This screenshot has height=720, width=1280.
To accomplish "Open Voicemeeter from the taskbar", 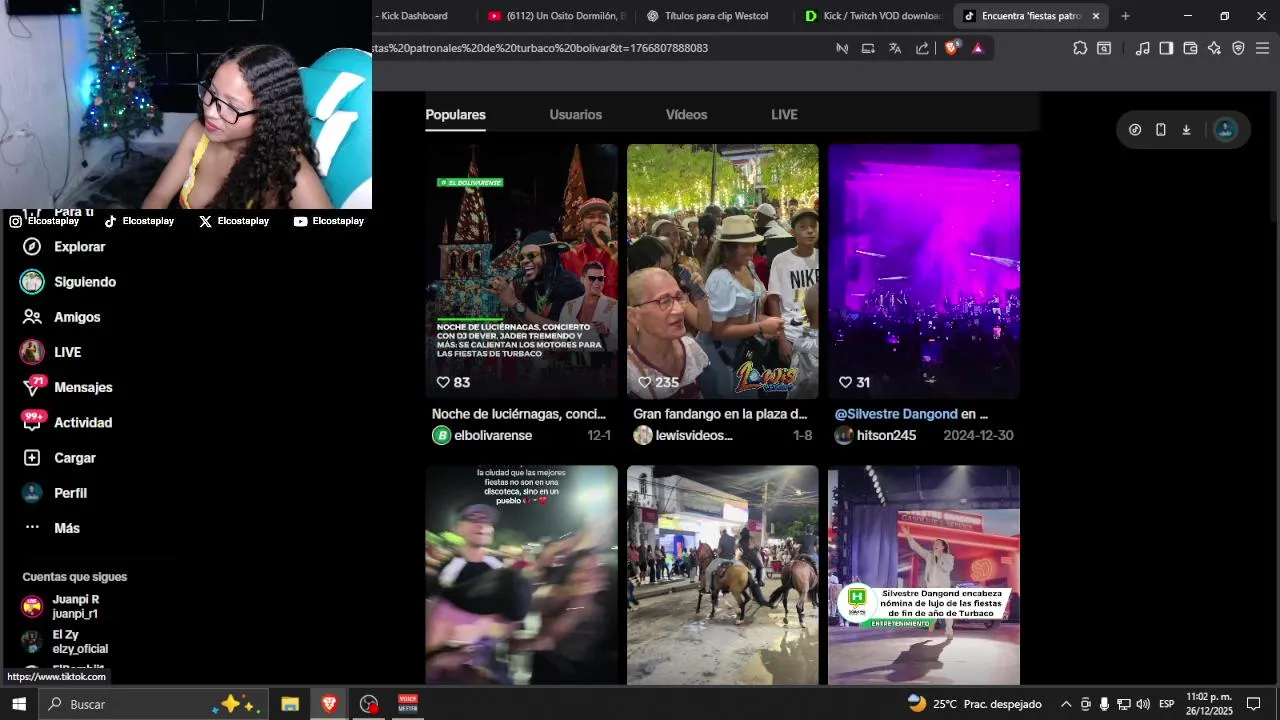I will pos(408,704).
